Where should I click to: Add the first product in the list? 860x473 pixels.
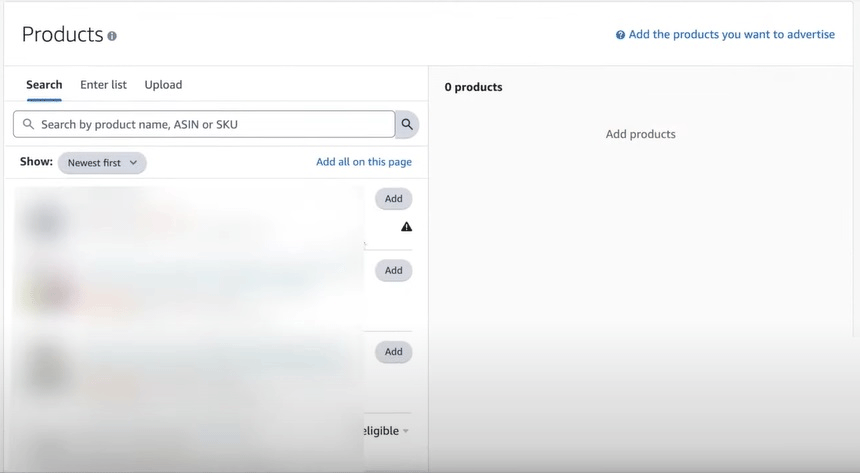[x=393, y=199]
